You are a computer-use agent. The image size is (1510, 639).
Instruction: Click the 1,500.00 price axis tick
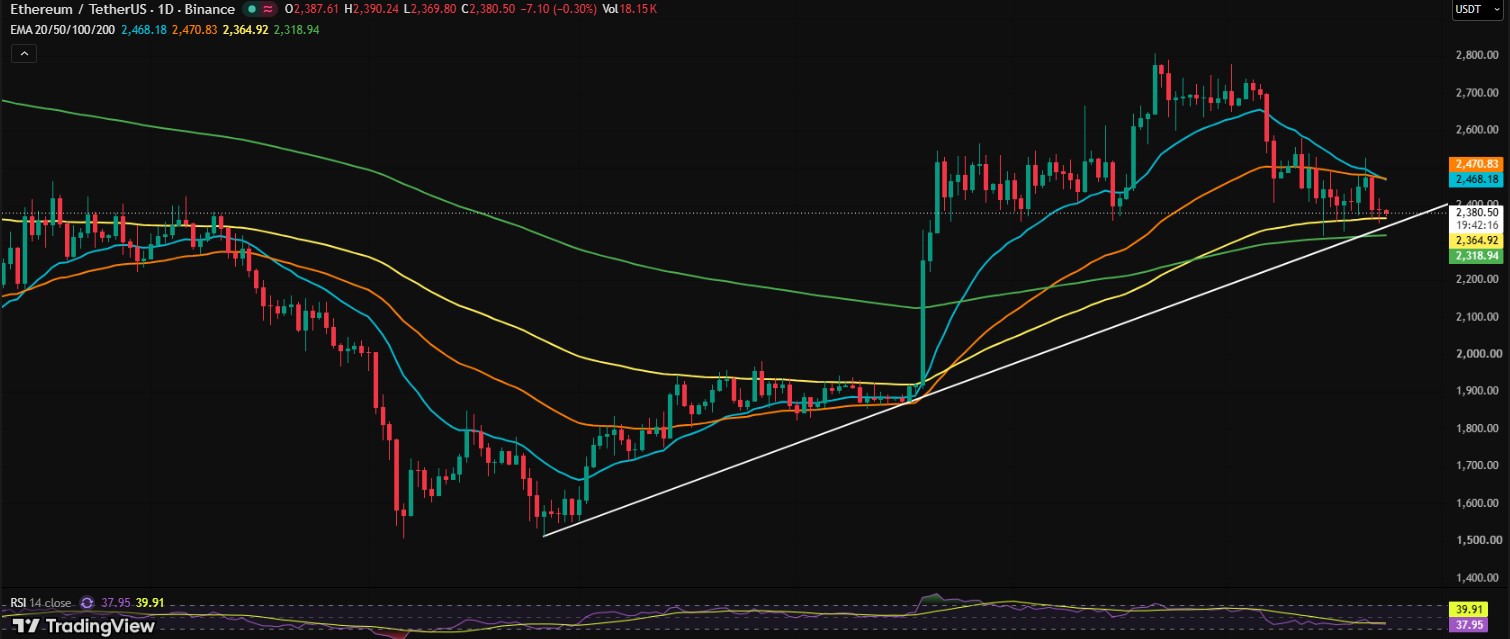click(x=1476, y=540)
